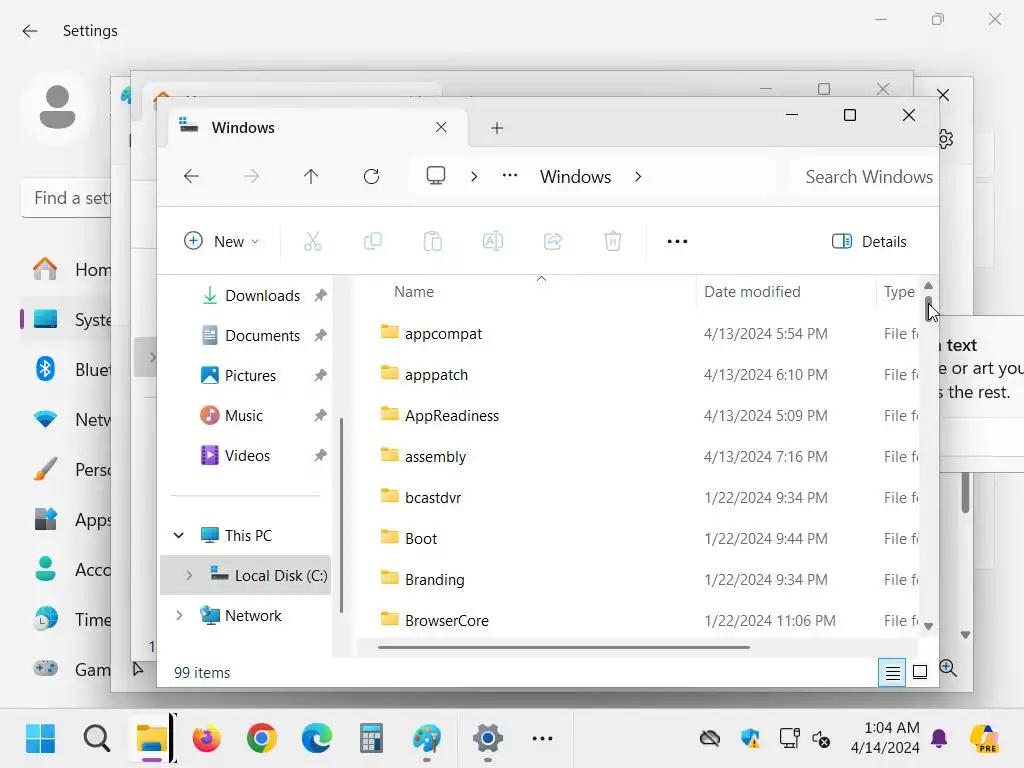The image size is (1024, 768).
Task: Add a new File Explorer tab
Action: tap(497, 128)
